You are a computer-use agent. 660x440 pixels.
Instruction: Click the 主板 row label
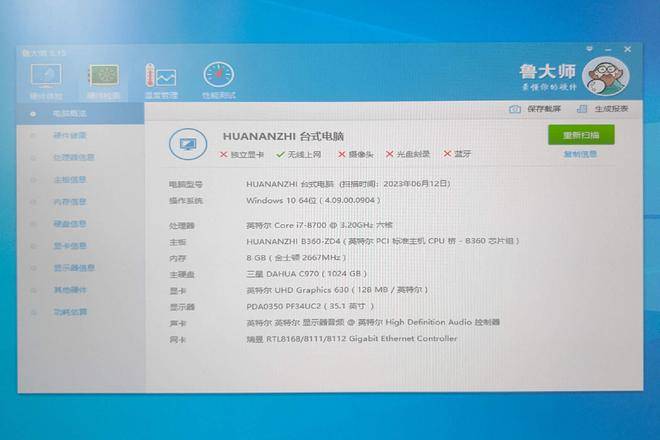pos(177,242)
